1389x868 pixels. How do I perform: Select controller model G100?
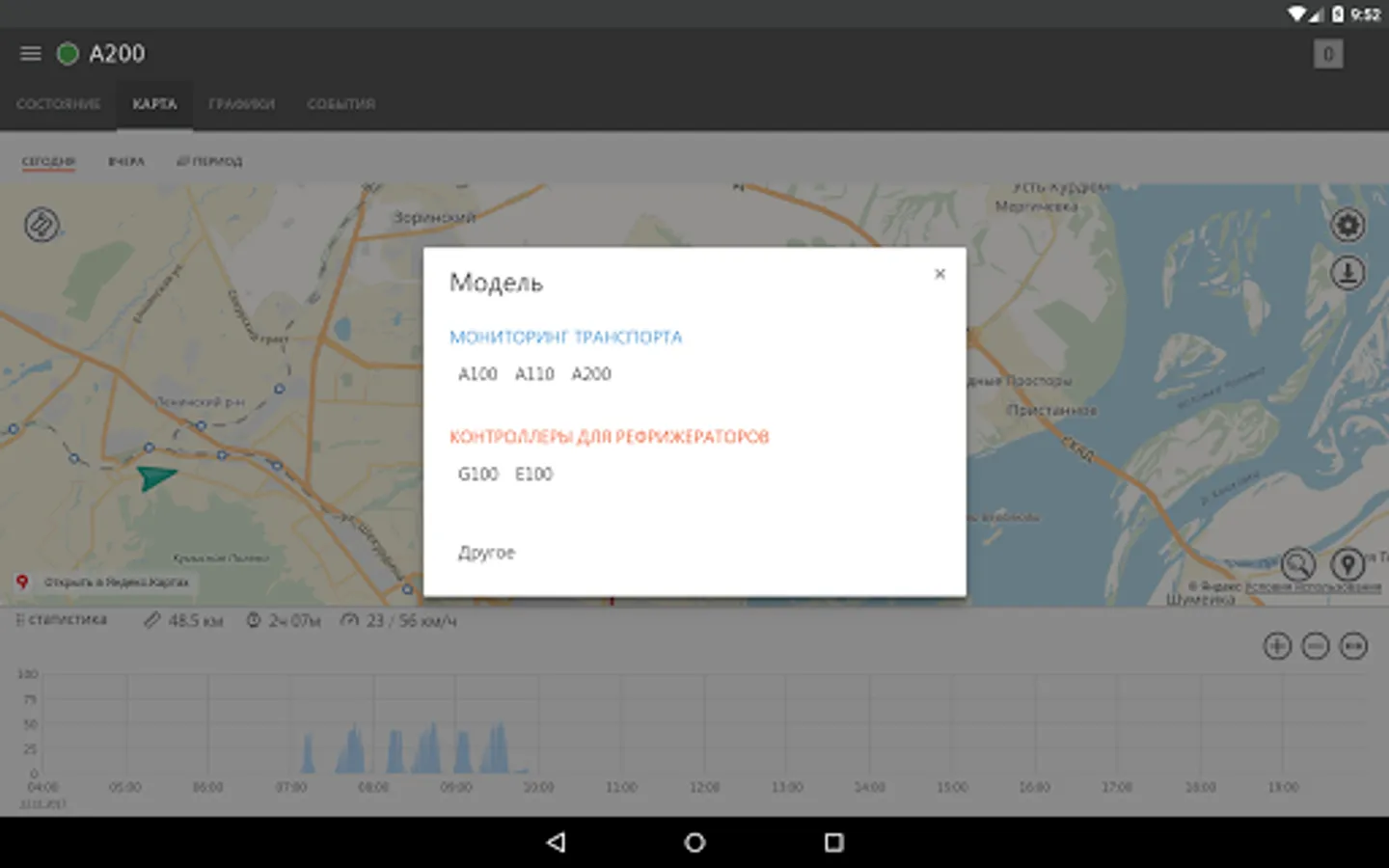[x=477, y=475]
